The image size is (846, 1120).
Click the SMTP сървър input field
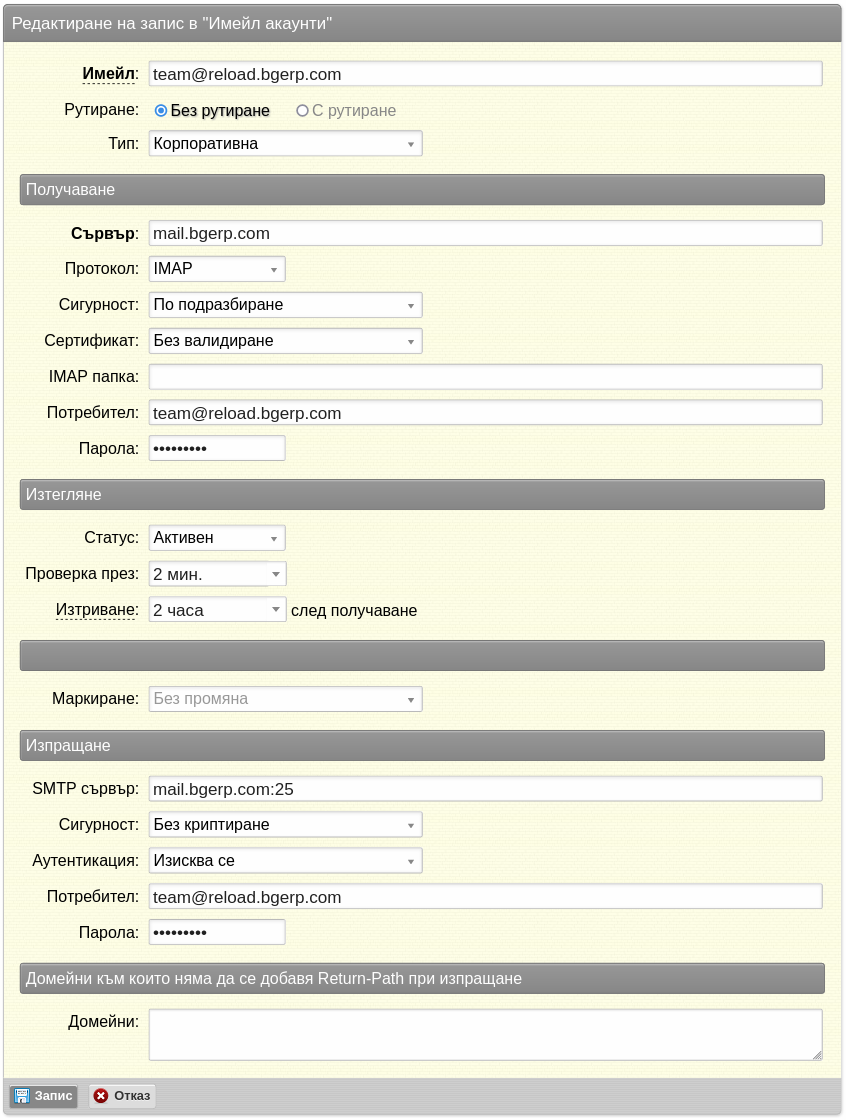point(486,789)
